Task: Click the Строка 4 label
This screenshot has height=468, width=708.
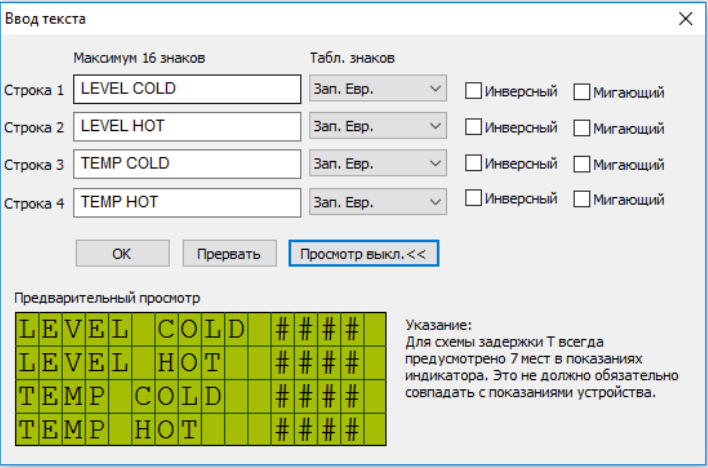Action: pos(34,204)
